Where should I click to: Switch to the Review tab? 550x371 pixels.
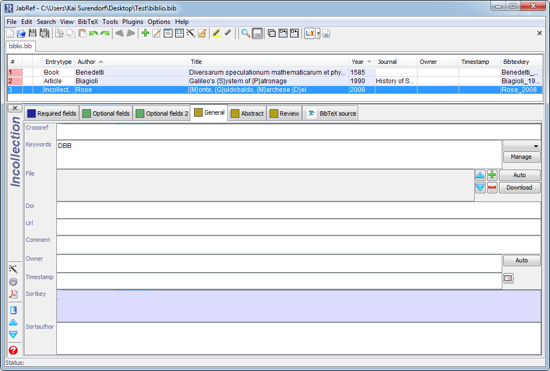pyautogui.click(x=284, y=113)
